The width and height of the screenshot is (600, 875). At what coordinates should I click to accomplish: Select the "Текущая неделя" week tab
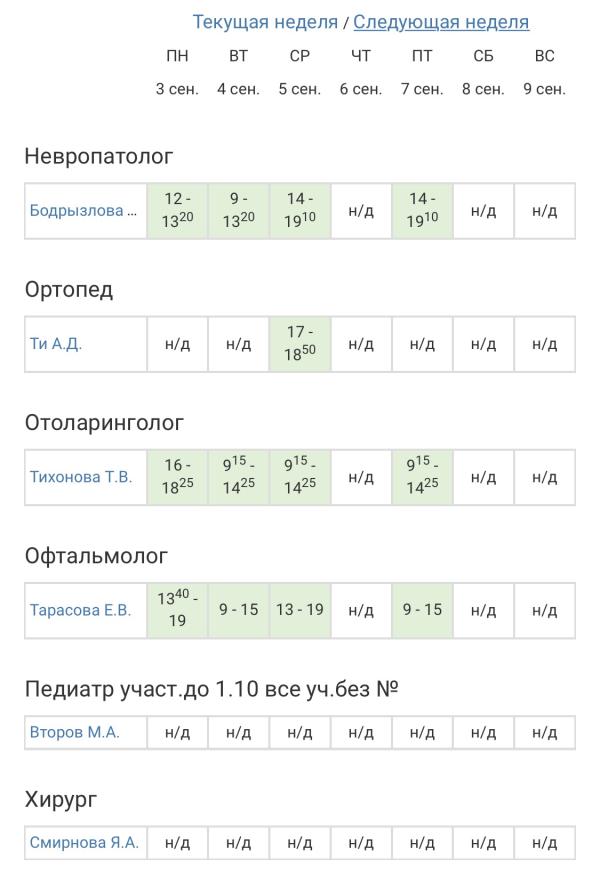(264, 22)
